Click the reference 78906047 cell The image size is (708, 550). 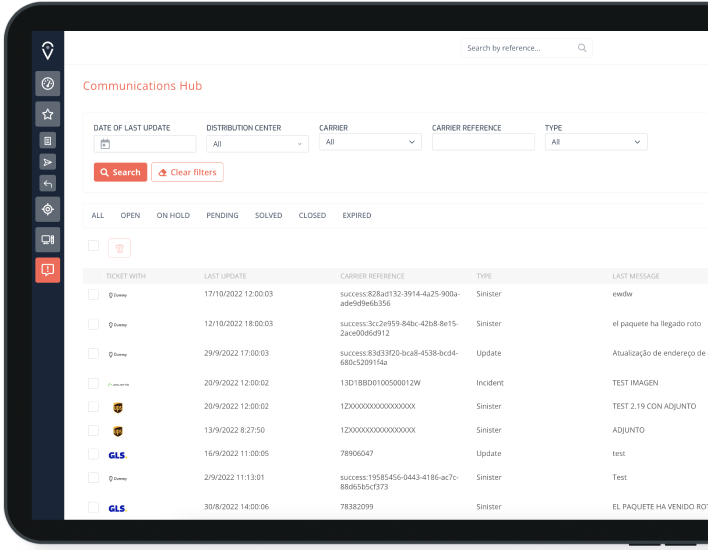(x=357, y=453)
